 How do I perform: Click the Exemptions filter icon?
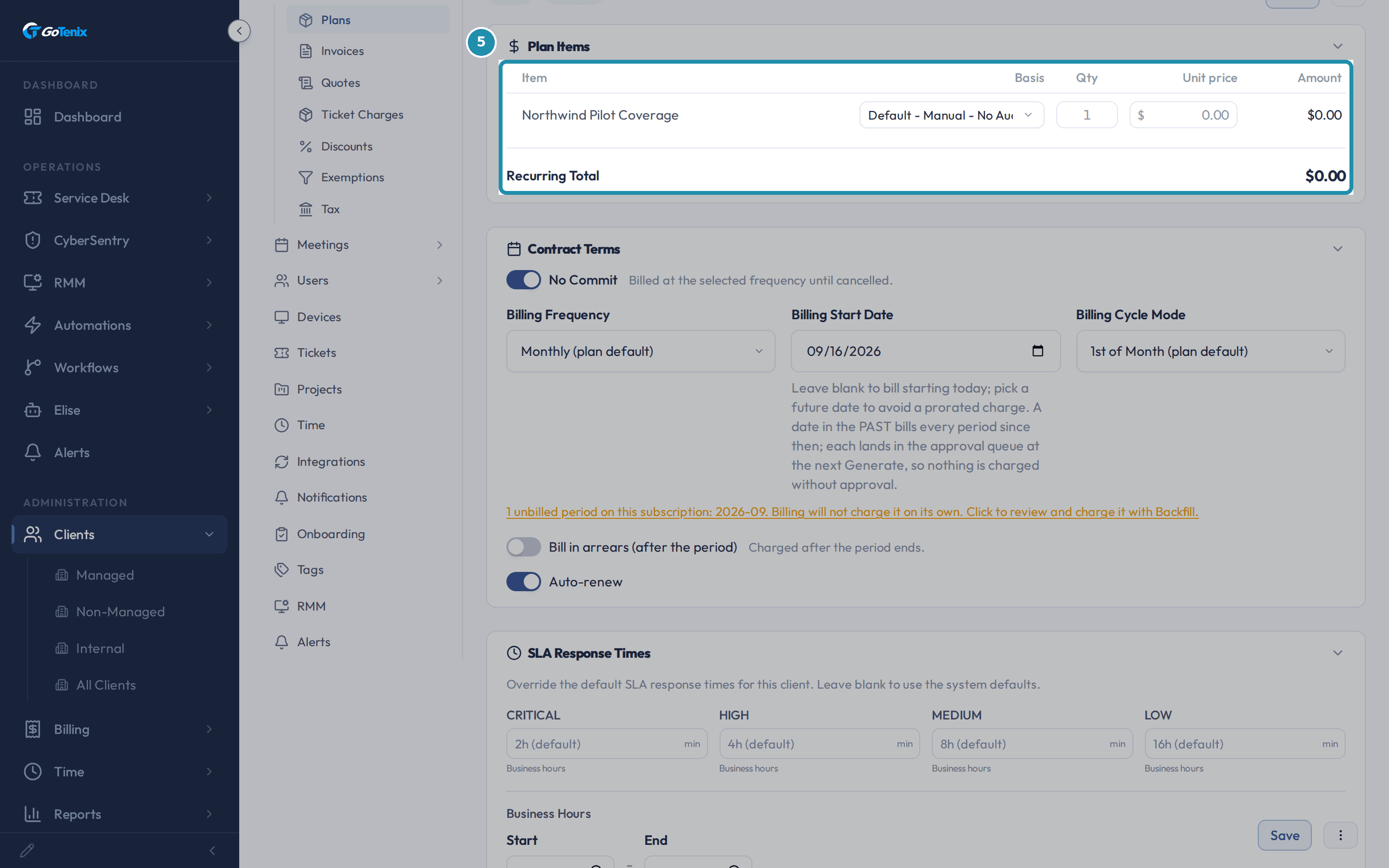click(x=305, y=177)
